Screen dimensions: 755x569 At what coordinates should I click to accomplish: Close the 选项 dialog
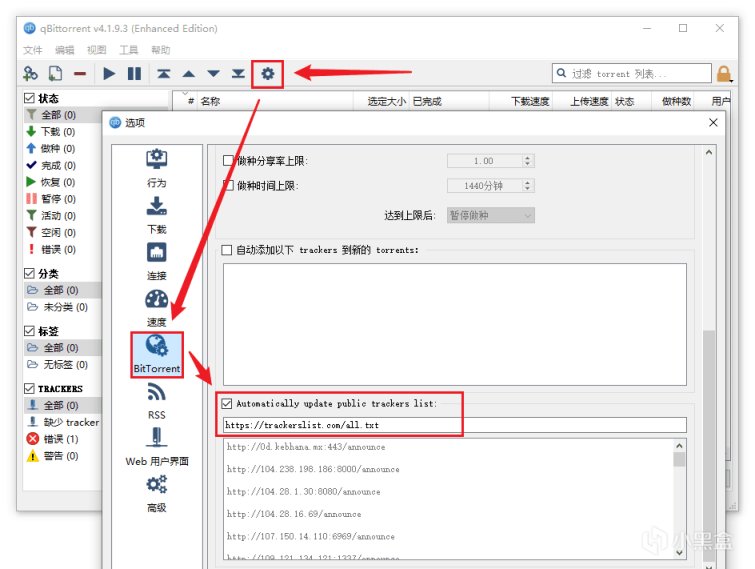point(713,123)
